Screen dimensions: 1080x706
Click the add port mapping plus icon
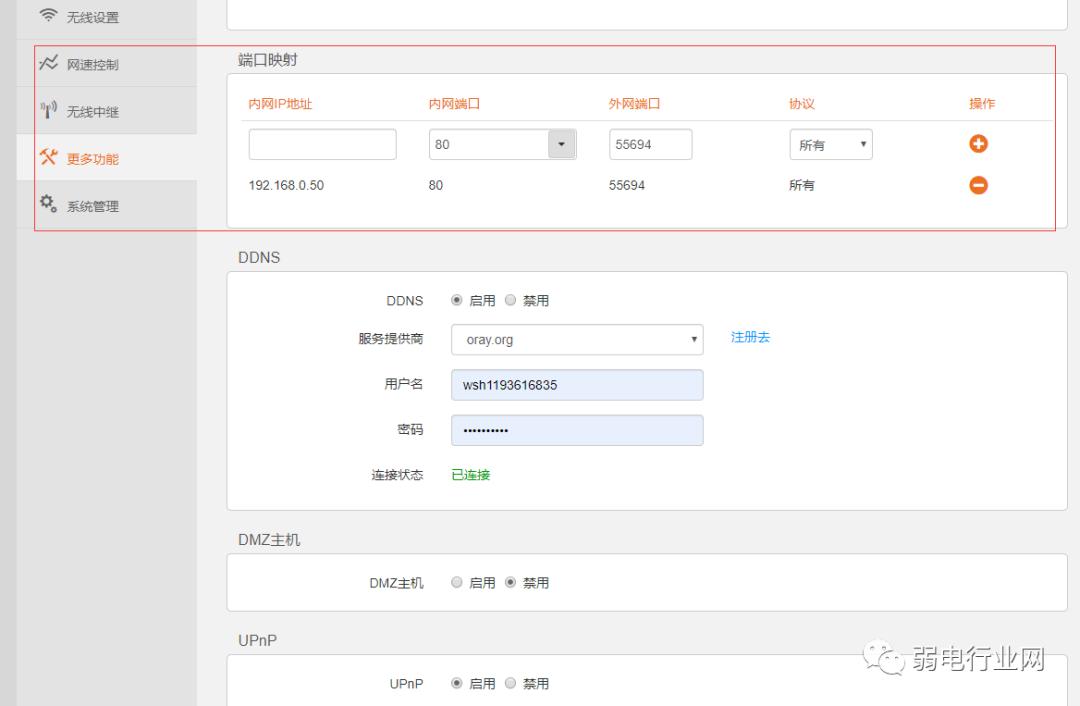[x=978, y=144]
